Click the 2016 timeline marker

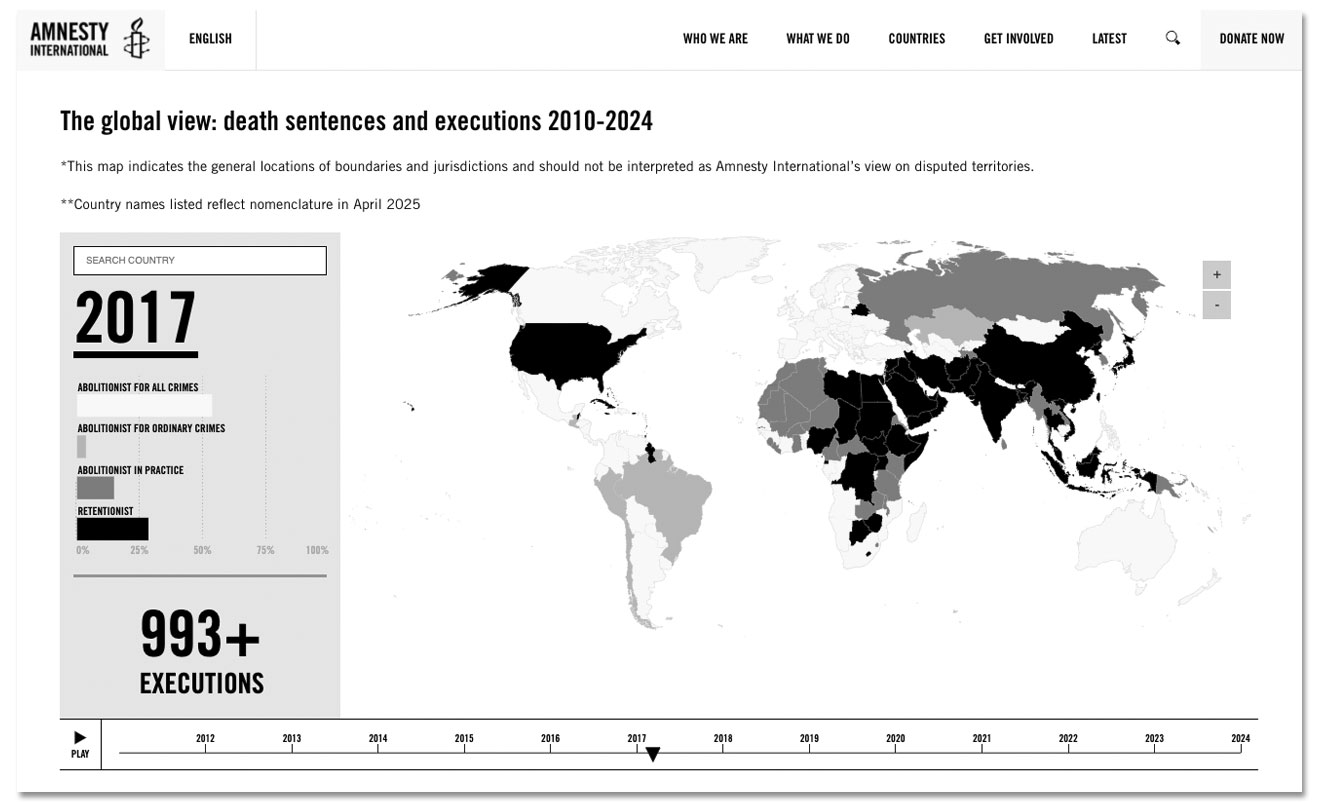(550, 741)
